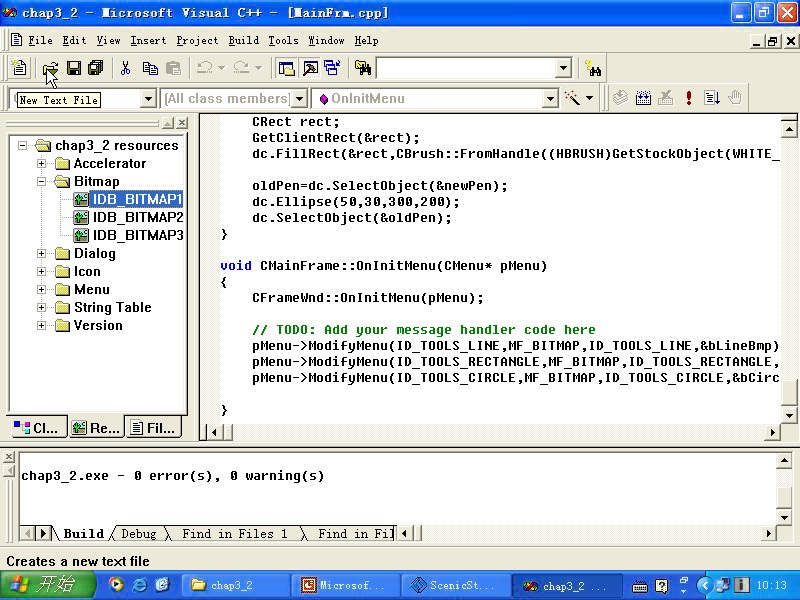
Task: Open the File menu
Action: tap(40, 41)
